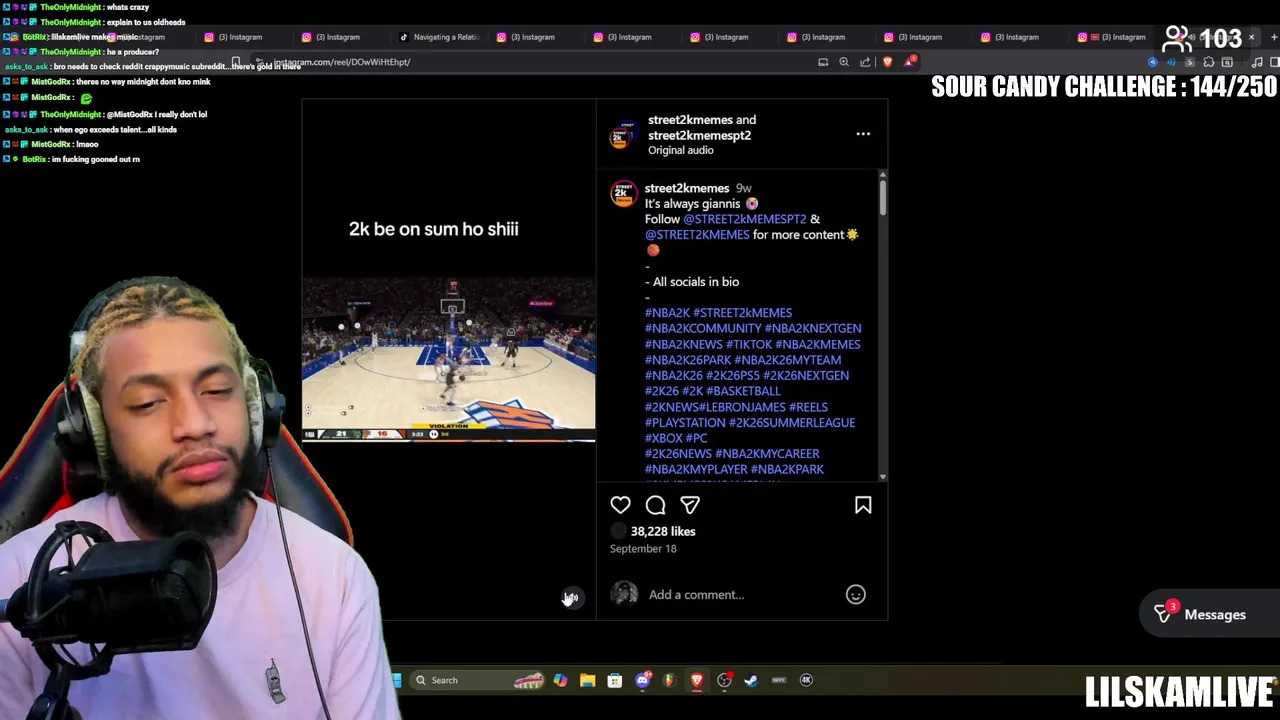The width and height of the screenshot is (1280, 720).
Task: Click the Brave Shields lion icon
Action: [x=887, y=62]
